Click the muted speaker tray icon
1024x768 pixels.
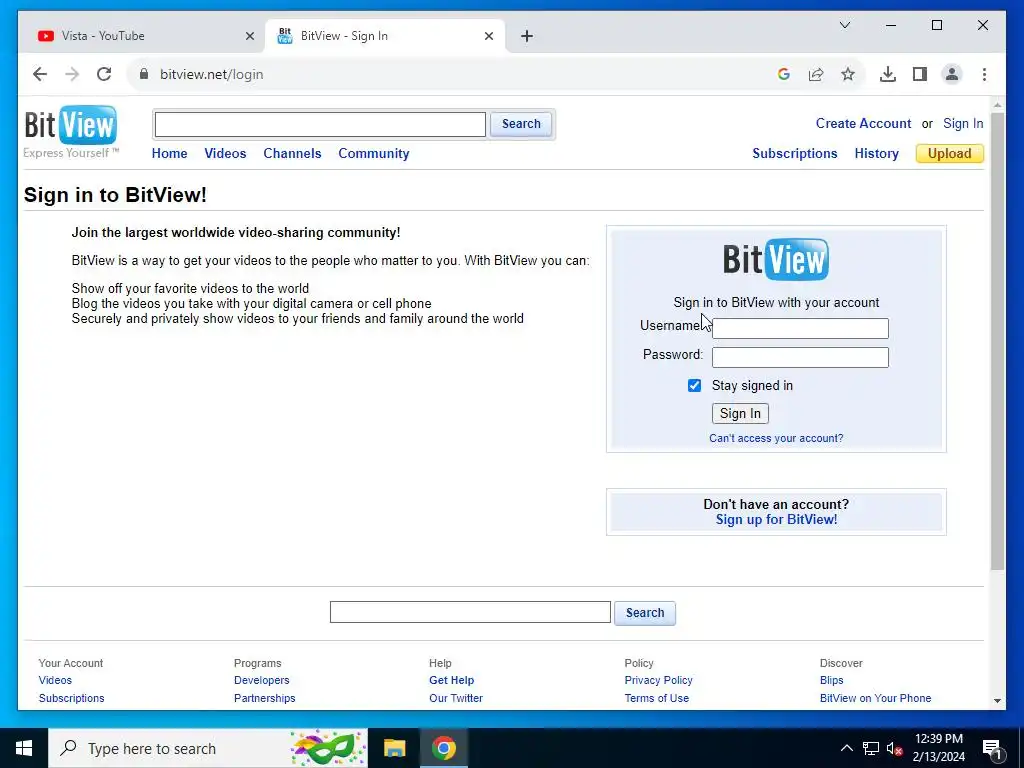pos(894,748)
